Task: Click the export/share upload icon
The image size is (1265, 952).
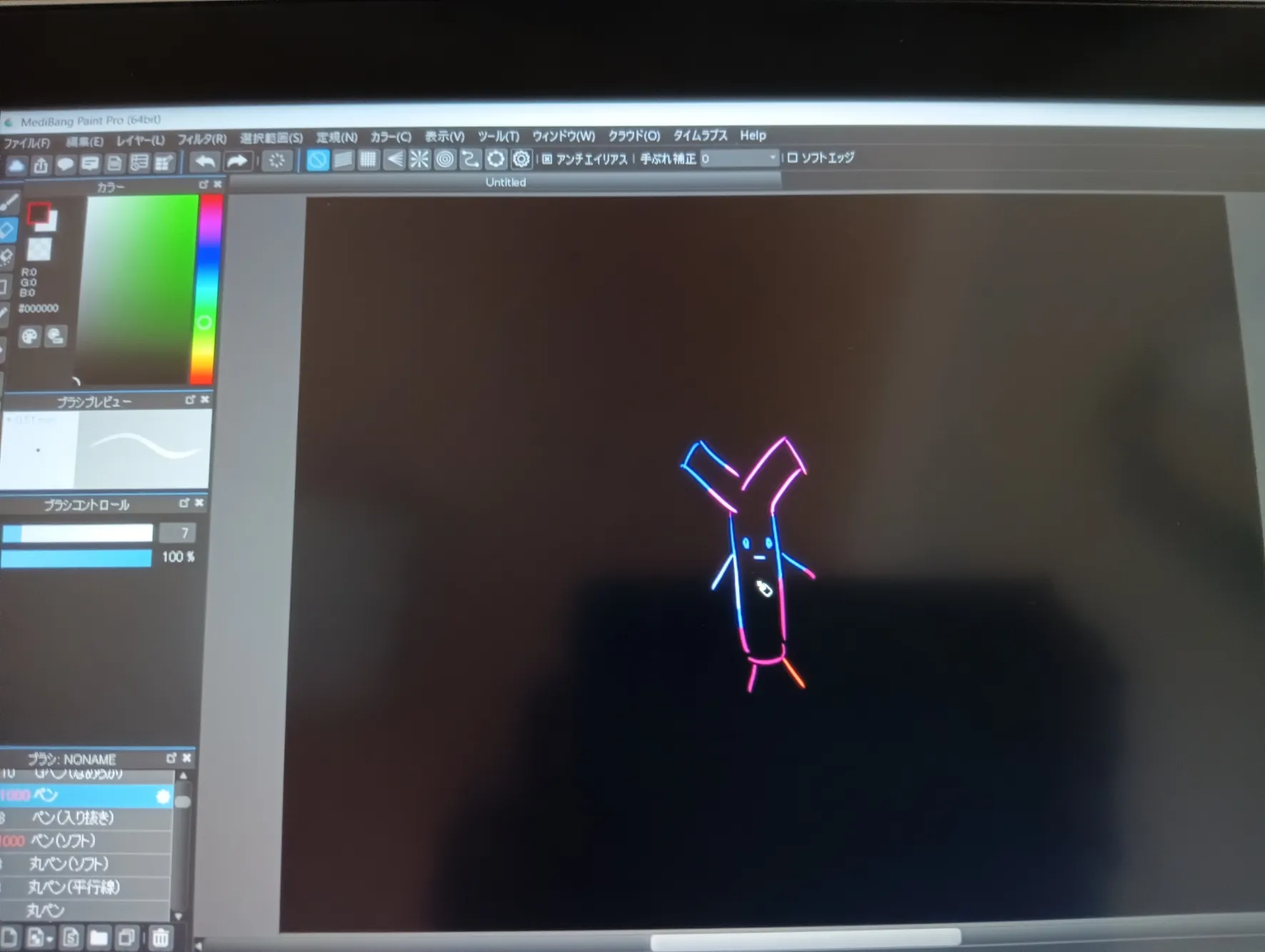Action: click(x=41, y=165)
